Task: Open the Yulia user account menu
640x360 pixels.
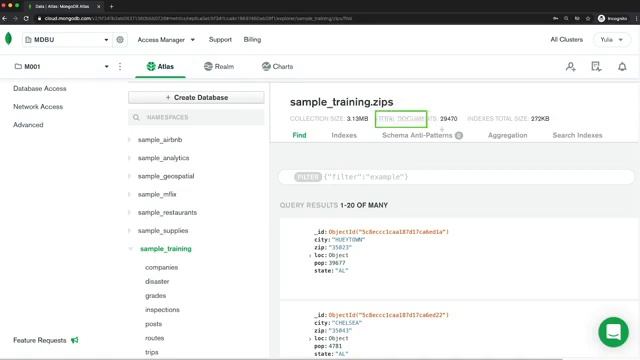Action: tap(611, 40)
